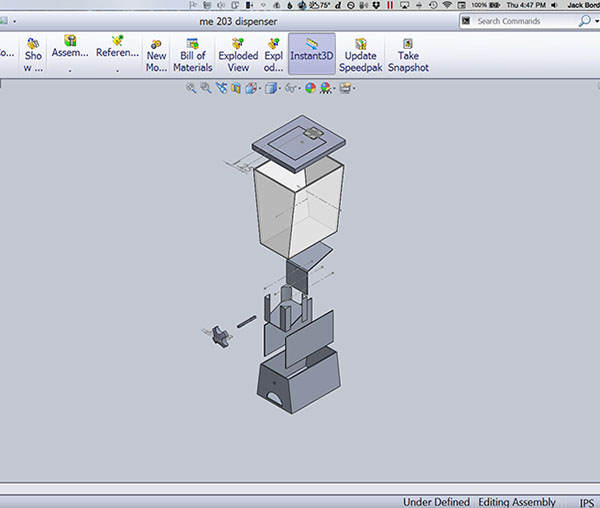Open the Edit Appearance color ball icon
The width and height of the screenshot is (600, 508).
pyautogui.click(x=311, y=88)
